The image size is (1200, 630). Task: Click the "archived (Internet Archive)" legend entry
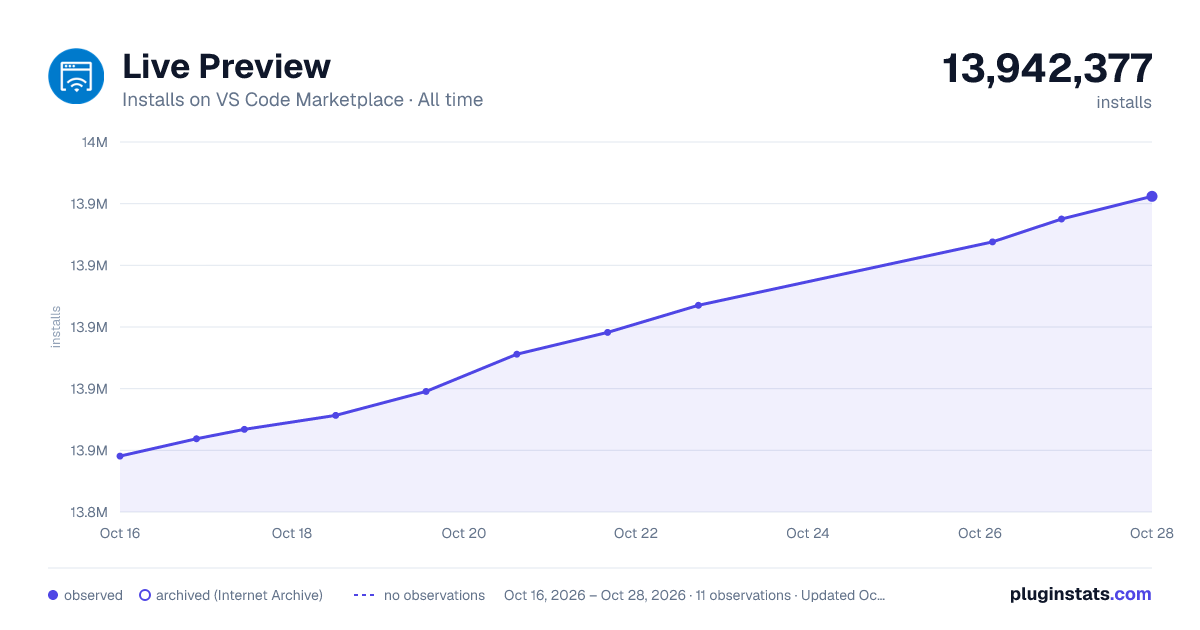231,595
